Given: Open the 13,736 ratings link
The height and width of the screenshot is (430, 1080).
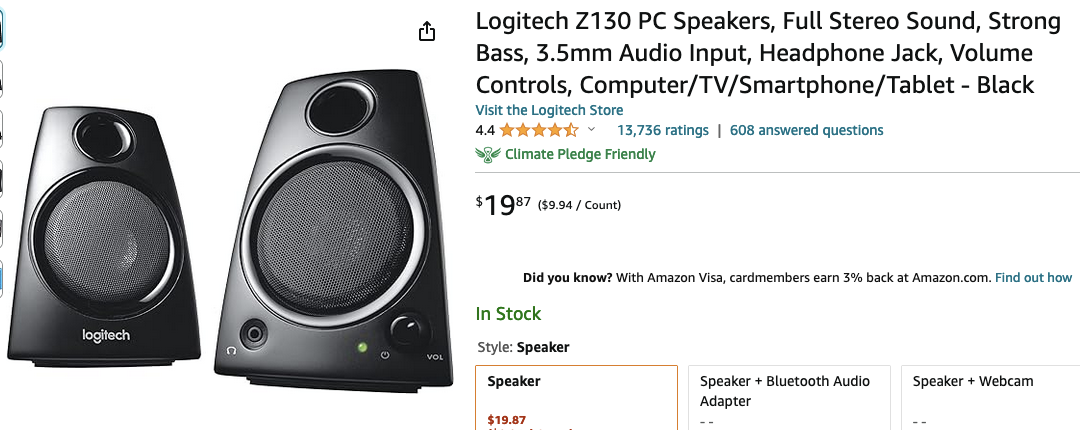Looking at the screenshot, I should [x=662, y=130].
